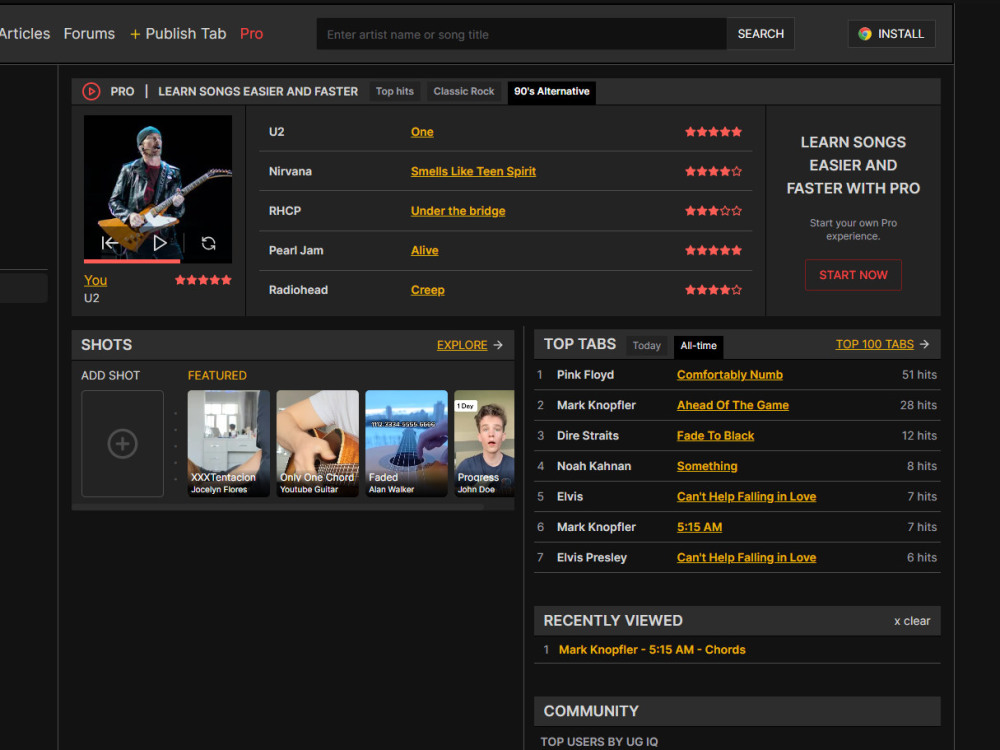
Task: Open the XXXTentacion shot thumbnail
Action: [x=228, y=443]
